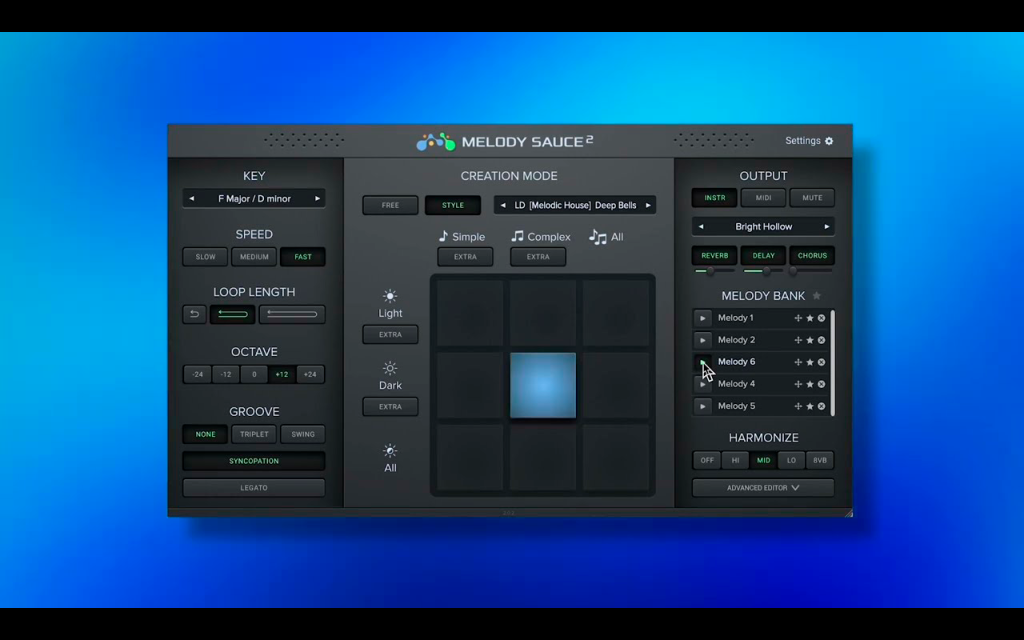Screen dimensions: 1024x640
Task: Click the loop length undo arrow icon
Action: tap(194, 314)
